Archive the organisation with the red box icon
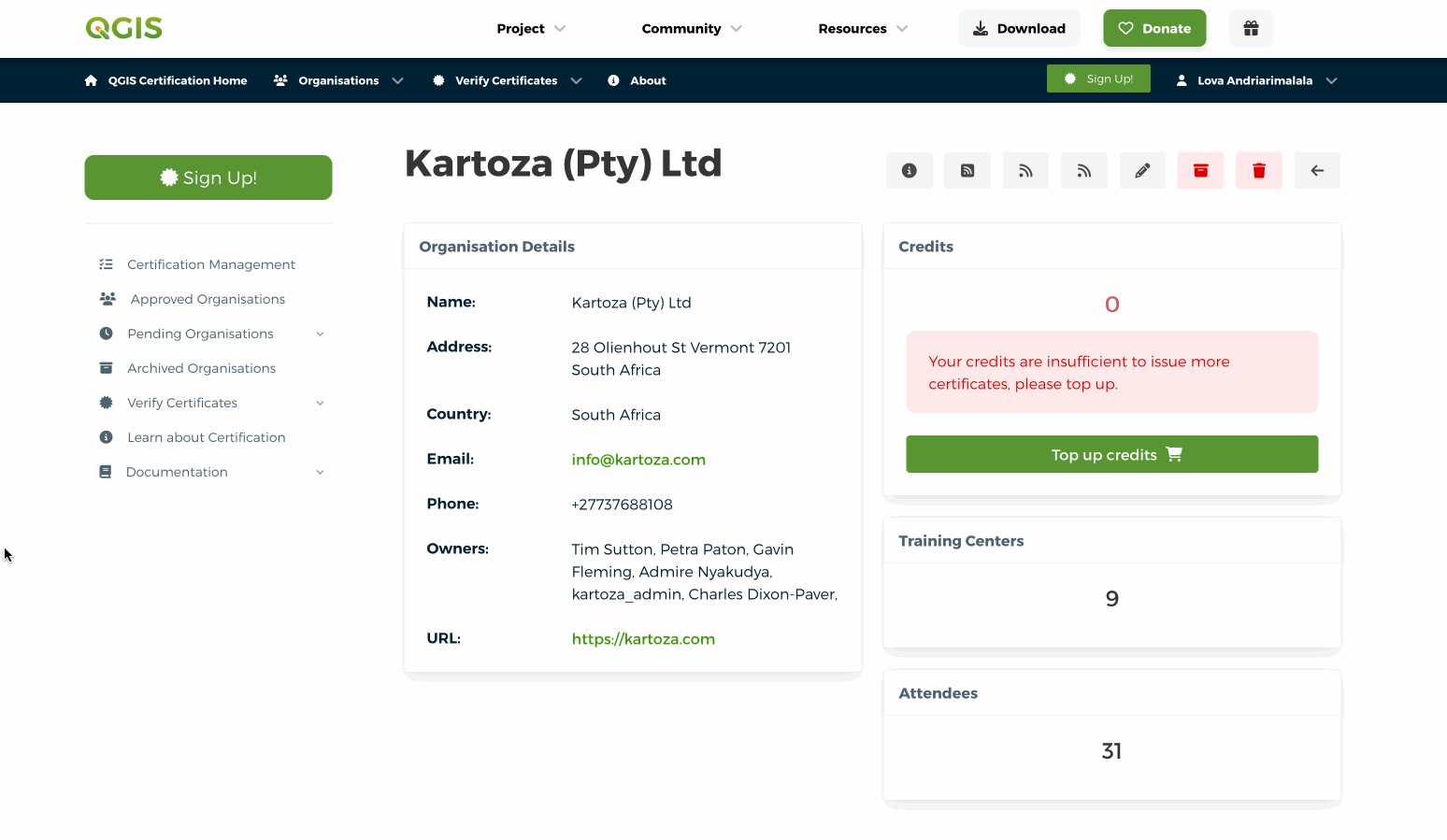1447x840 pixels. click(1201, 171)
